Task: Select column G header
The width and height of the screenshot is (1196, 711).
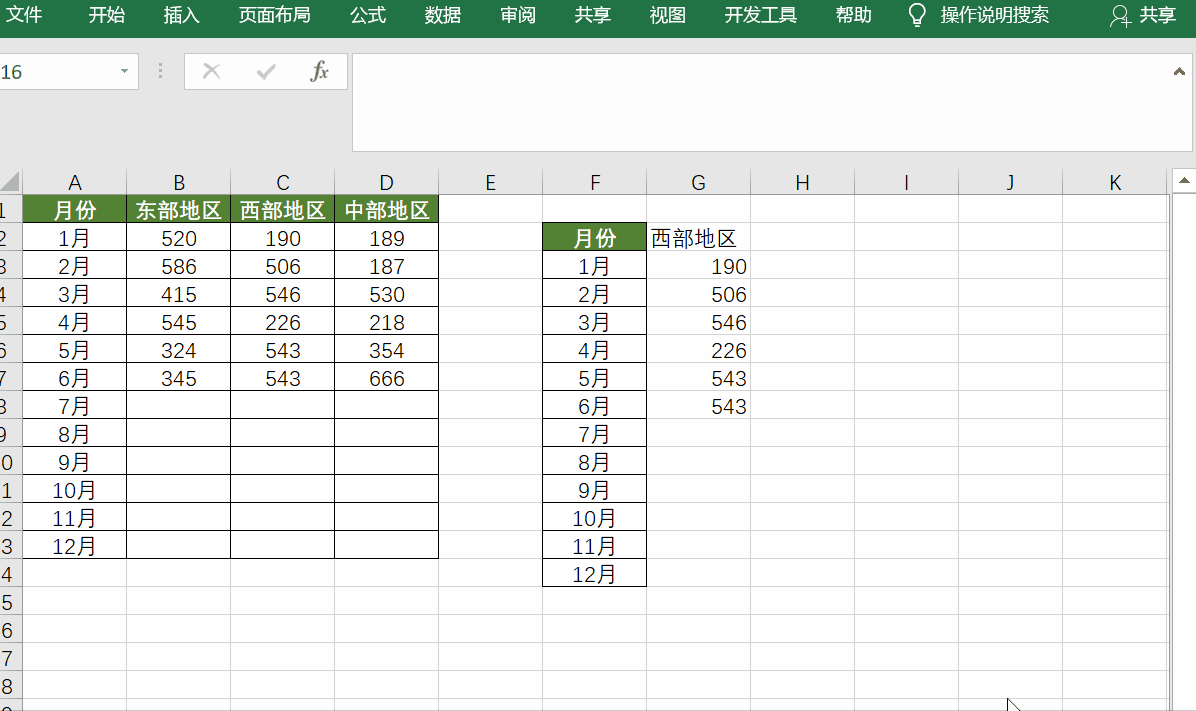Action: pos(699,182)
